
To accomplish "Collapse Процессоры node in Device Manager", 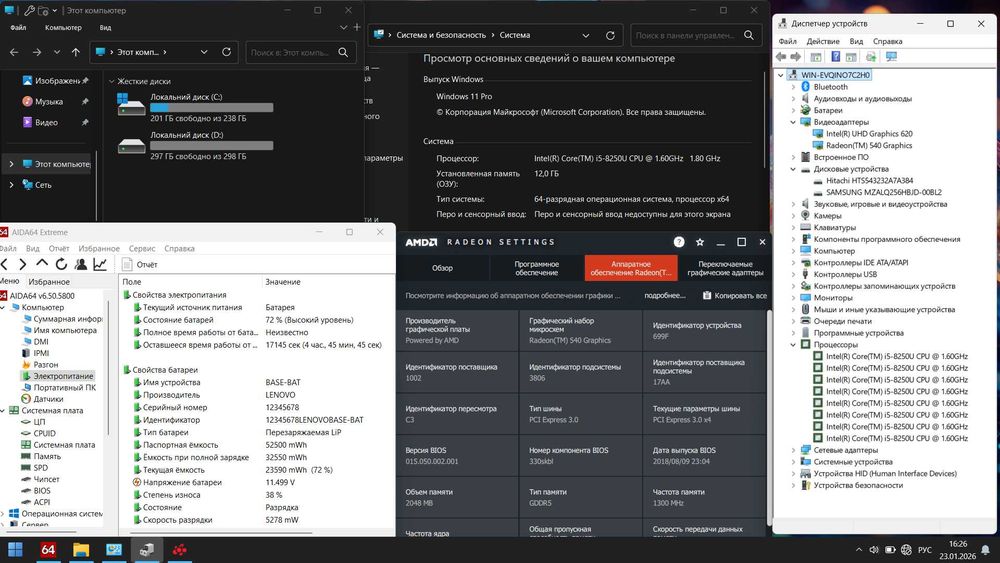I will pos(793,344).
